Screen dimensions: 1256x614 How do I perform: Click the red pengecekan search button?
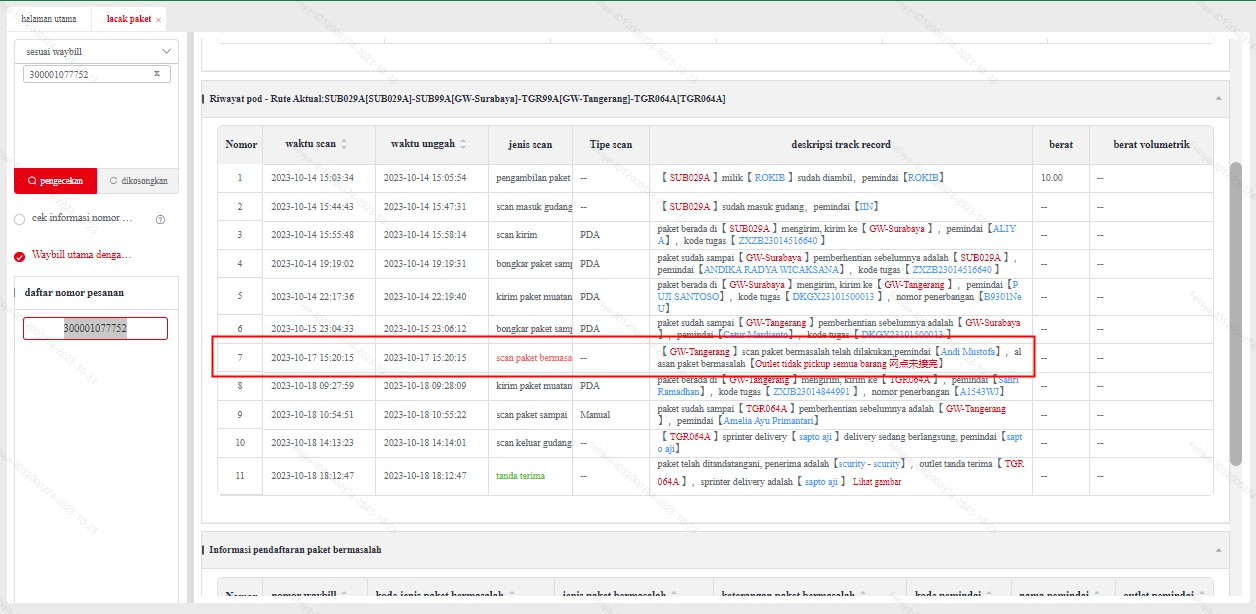(x=55, y=181)
